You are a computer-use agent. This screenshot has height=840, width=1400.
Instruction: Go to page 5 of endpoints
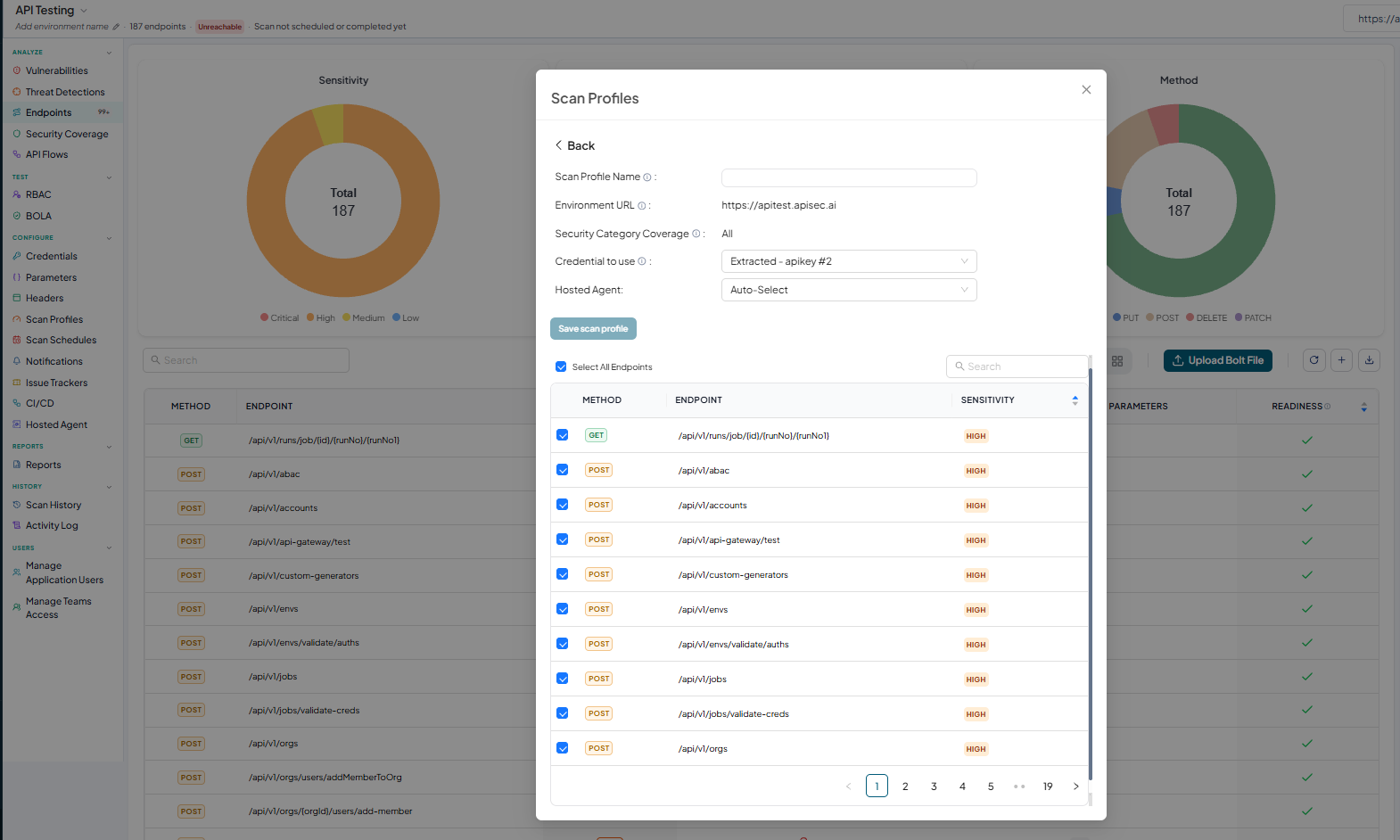click(991, 786)
